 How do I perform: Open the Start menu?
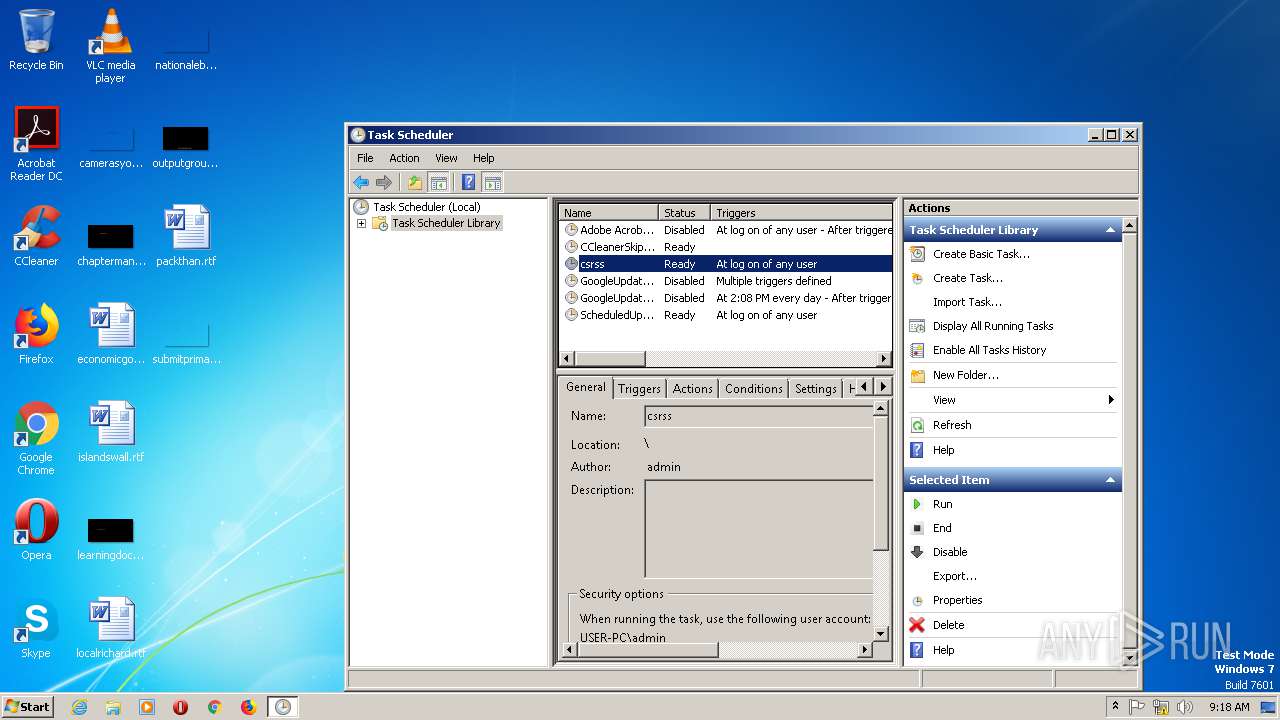point(28,706)
